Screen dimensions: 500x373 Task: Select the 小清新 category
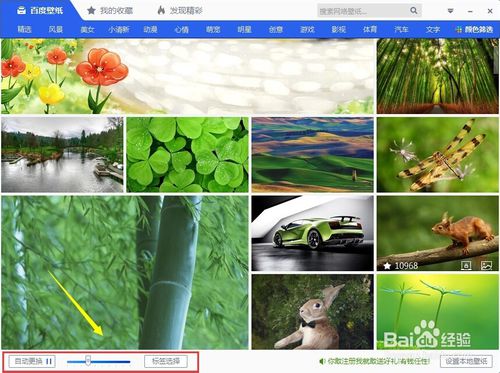pos(119,29)
